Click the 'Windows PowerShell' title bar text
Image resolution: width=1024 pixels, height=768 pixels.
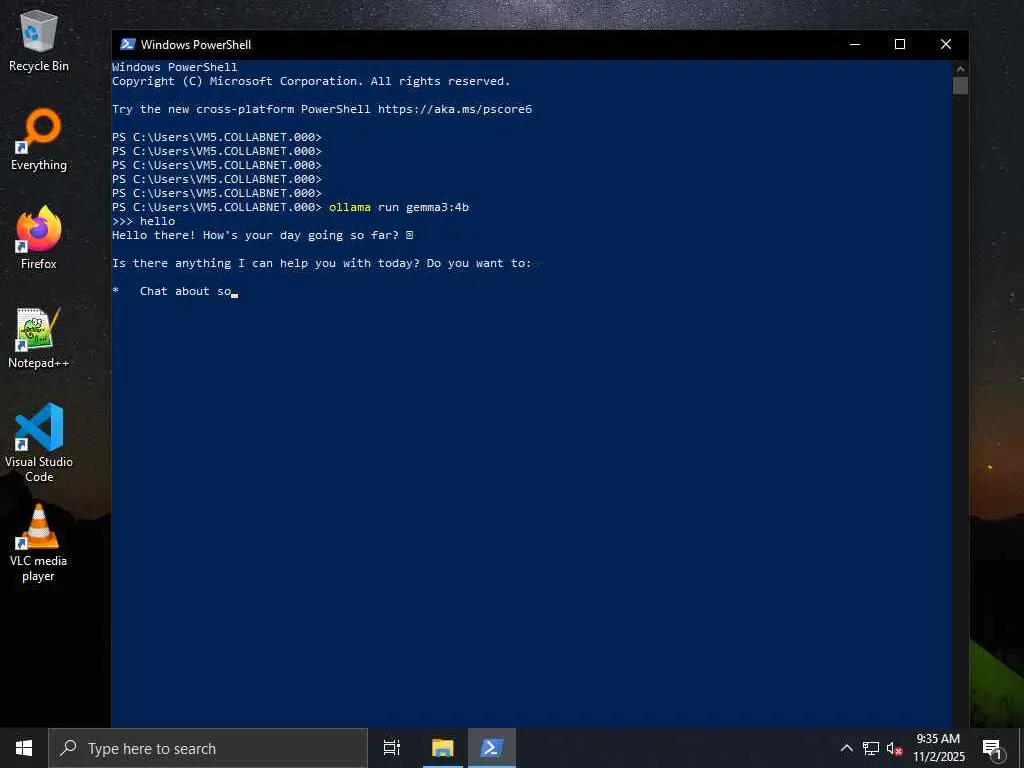[x=196, y=44]
